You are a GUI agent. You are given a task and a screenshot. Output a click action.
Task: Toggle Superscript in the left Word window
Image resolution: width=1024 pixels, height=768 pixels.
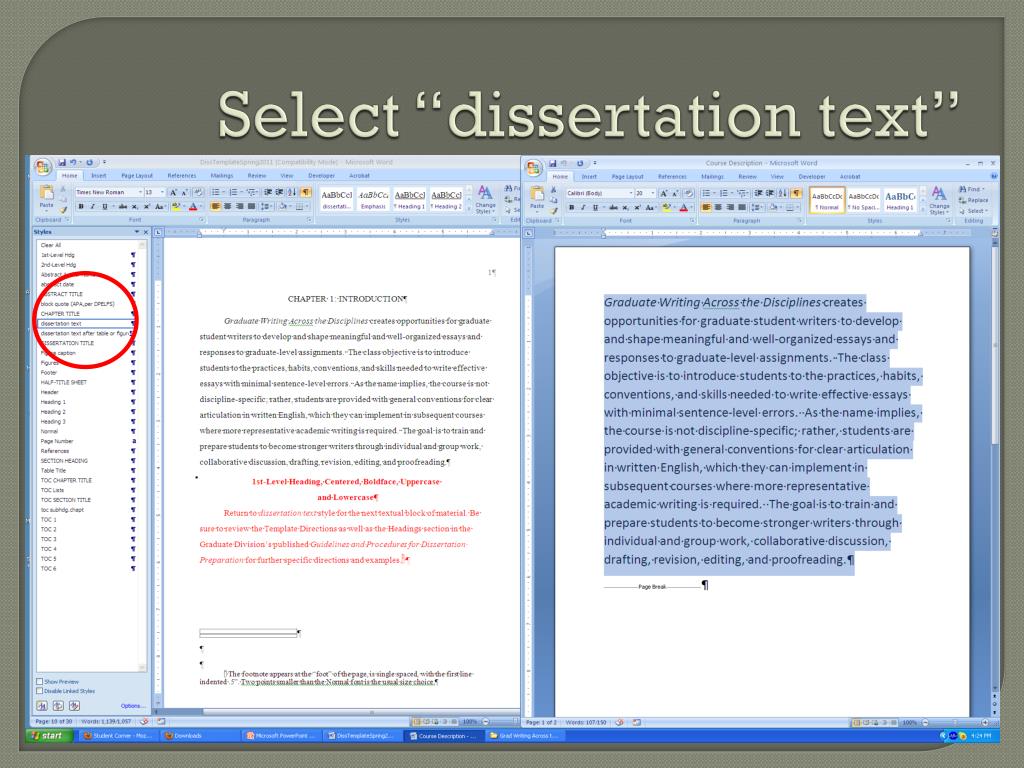146,206
